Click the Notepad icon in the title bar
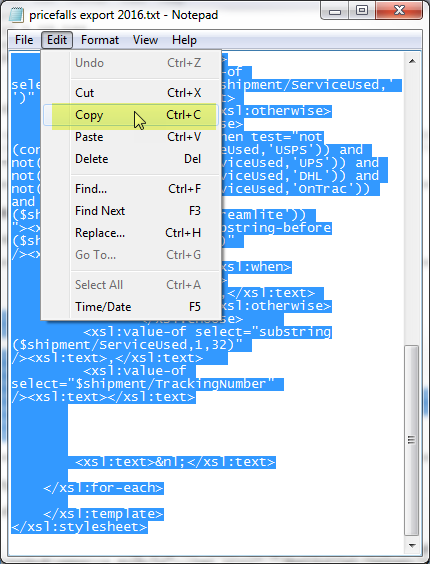Viewport: 430px width, 564px height. (16, 15)
